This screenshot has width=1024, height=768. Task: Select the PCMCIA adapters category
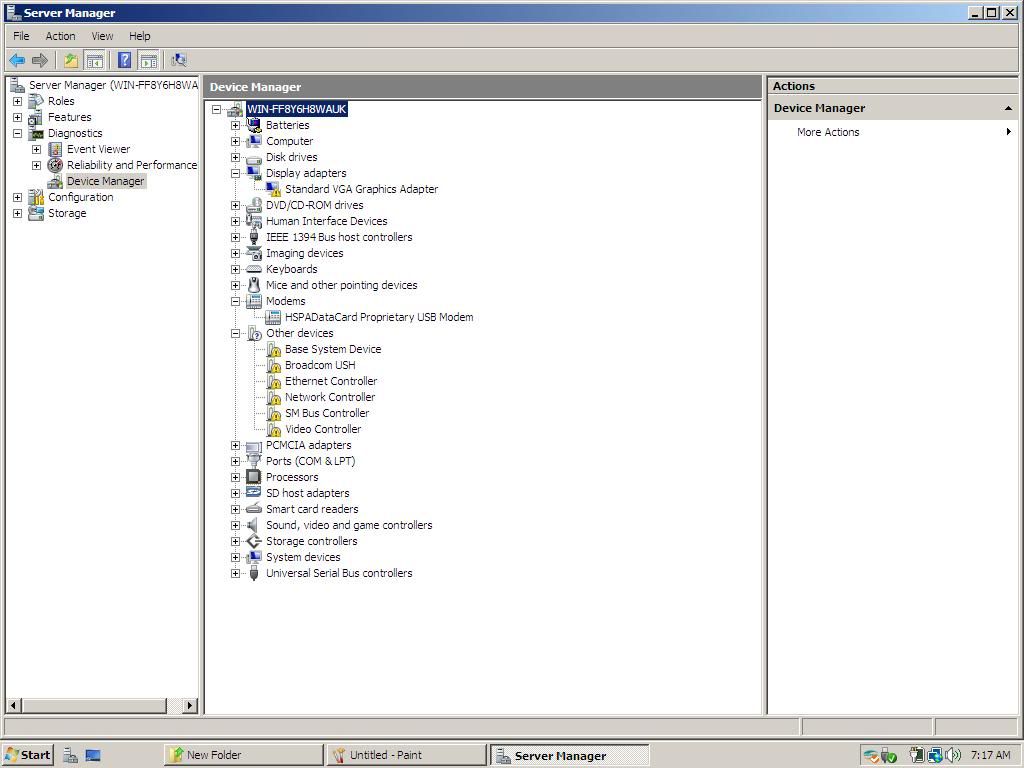pos(308,445)
